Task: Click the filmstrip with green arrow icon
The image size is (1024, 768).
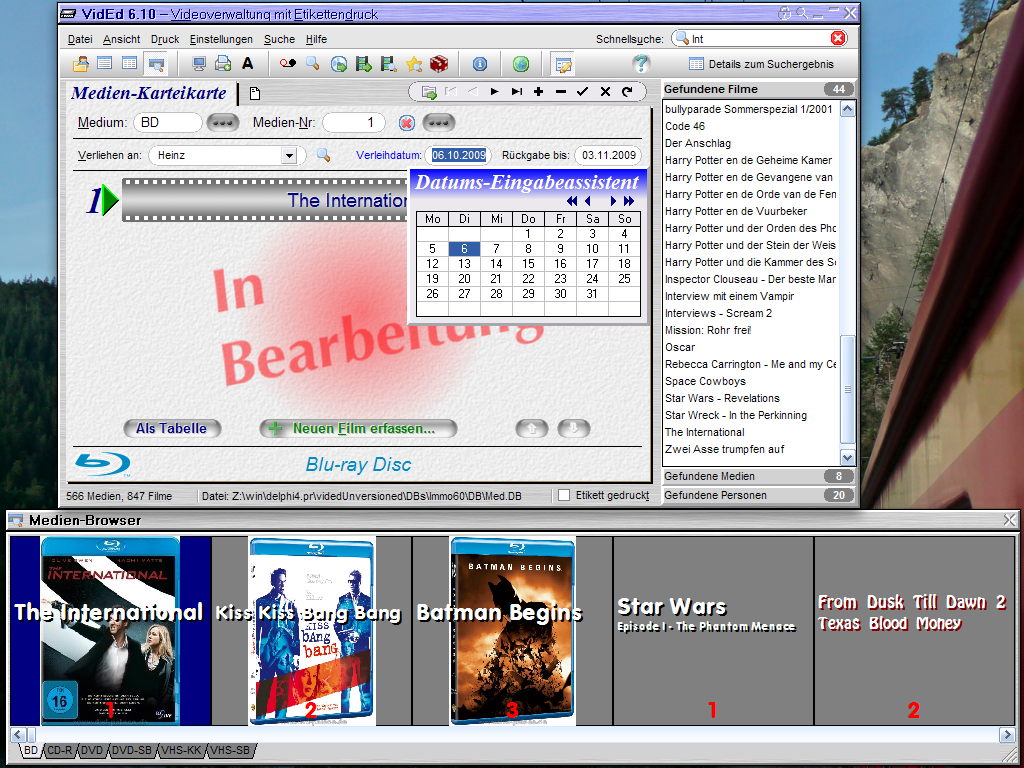Action: click(x=363, y=64)
